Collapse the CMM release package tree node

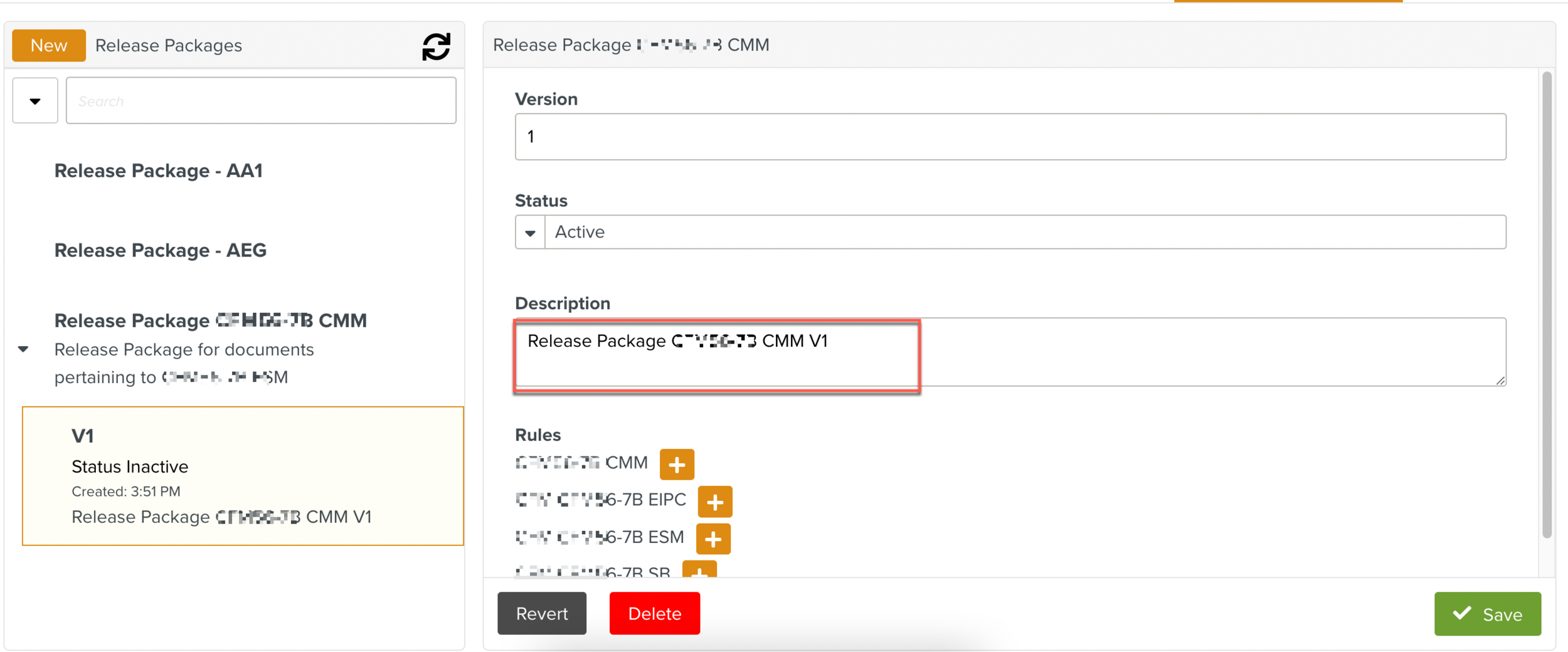pyautogui.click(x=23, y=349)
